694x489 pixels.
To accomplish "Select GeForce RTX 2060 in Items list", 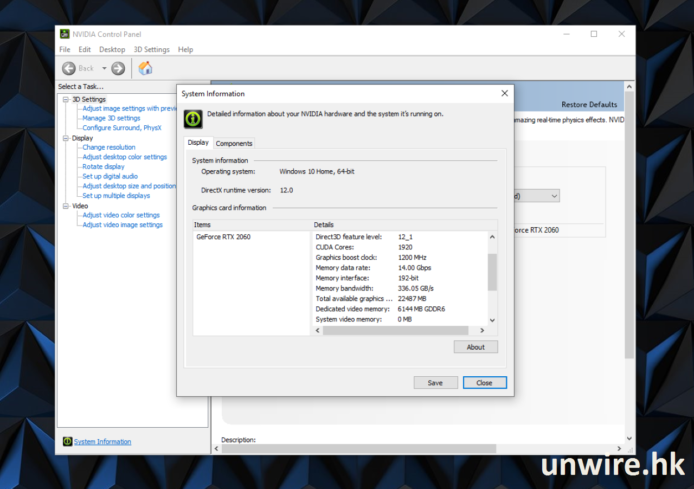I will point(222,237).
